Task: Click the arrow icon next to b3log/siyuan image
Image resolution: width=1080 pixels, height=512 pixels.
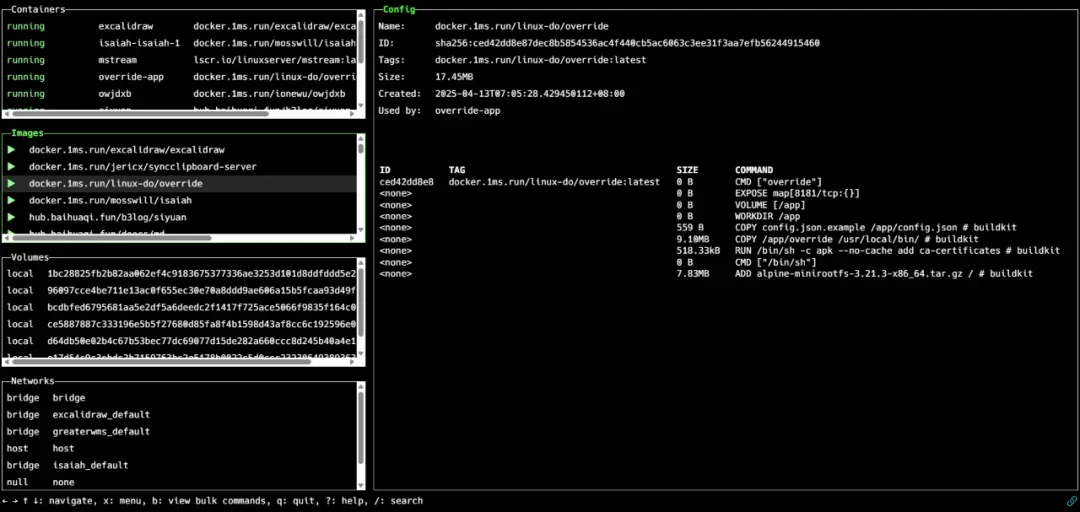Action: coord(11,217)
